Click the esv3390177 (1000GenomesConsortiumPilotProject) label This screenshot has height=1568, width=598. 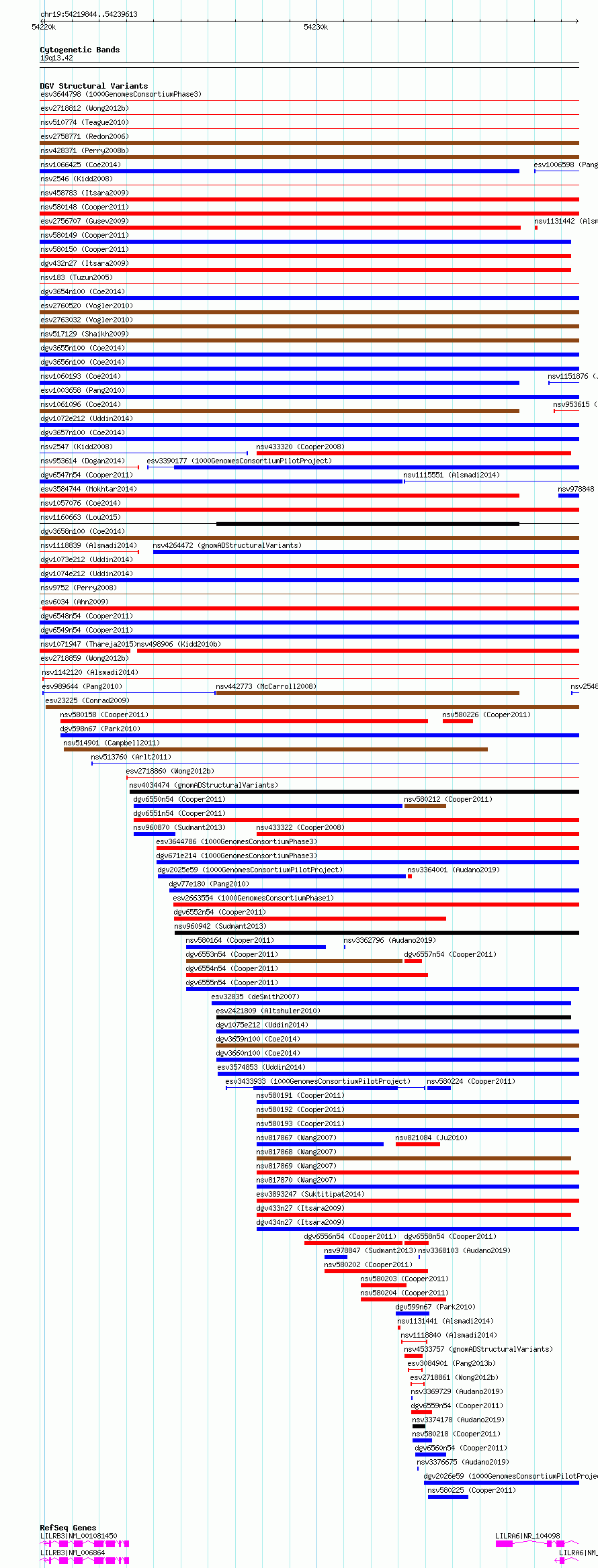coord(239,461)
